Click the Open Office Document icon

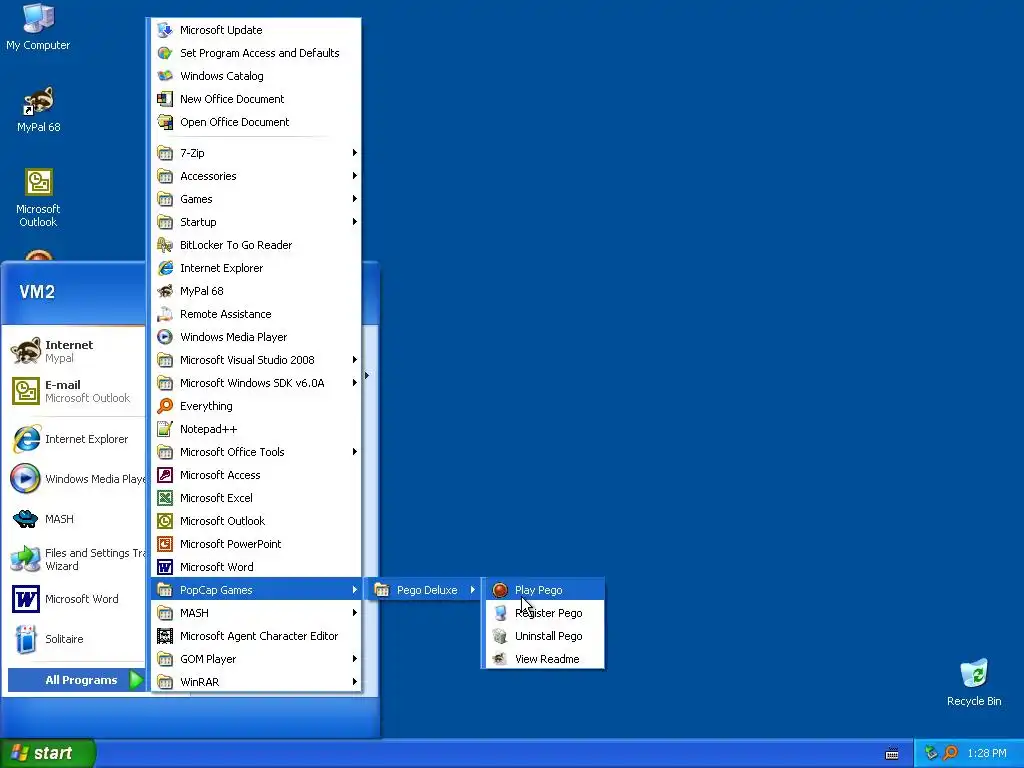pos(165,121)
